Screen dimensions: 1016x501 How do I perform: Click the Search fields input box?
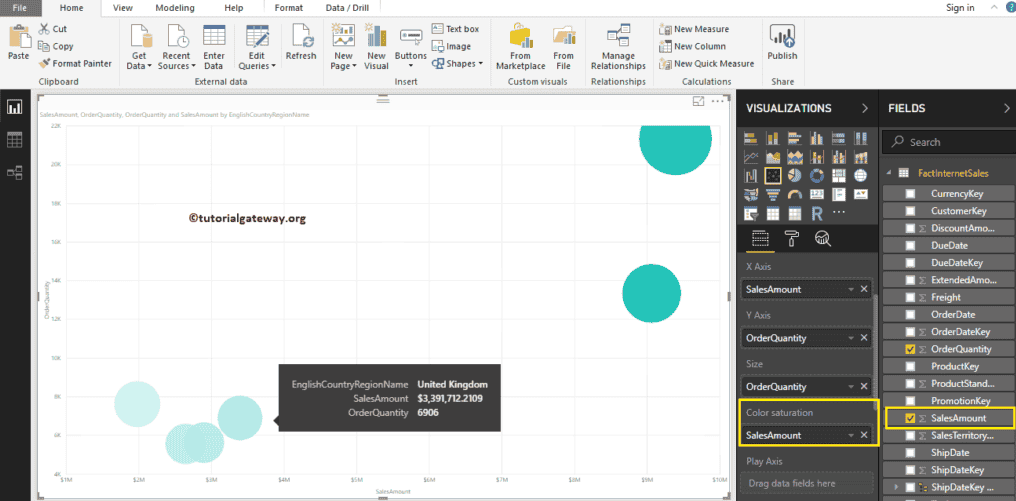coord(950,142)
